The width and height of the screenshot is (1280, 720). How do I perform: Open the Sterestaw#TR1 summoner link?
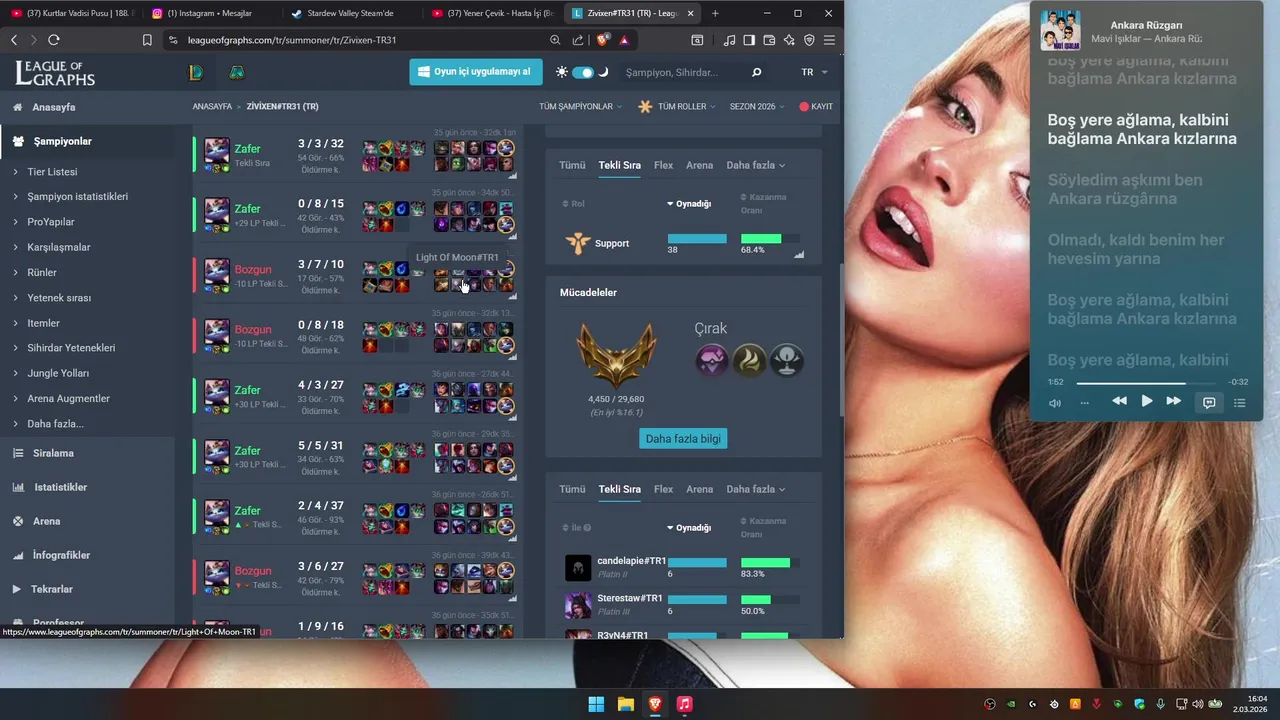629,598
